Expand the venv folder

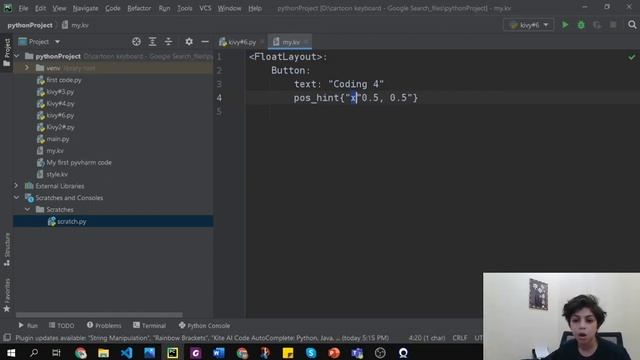coord(27,68)
